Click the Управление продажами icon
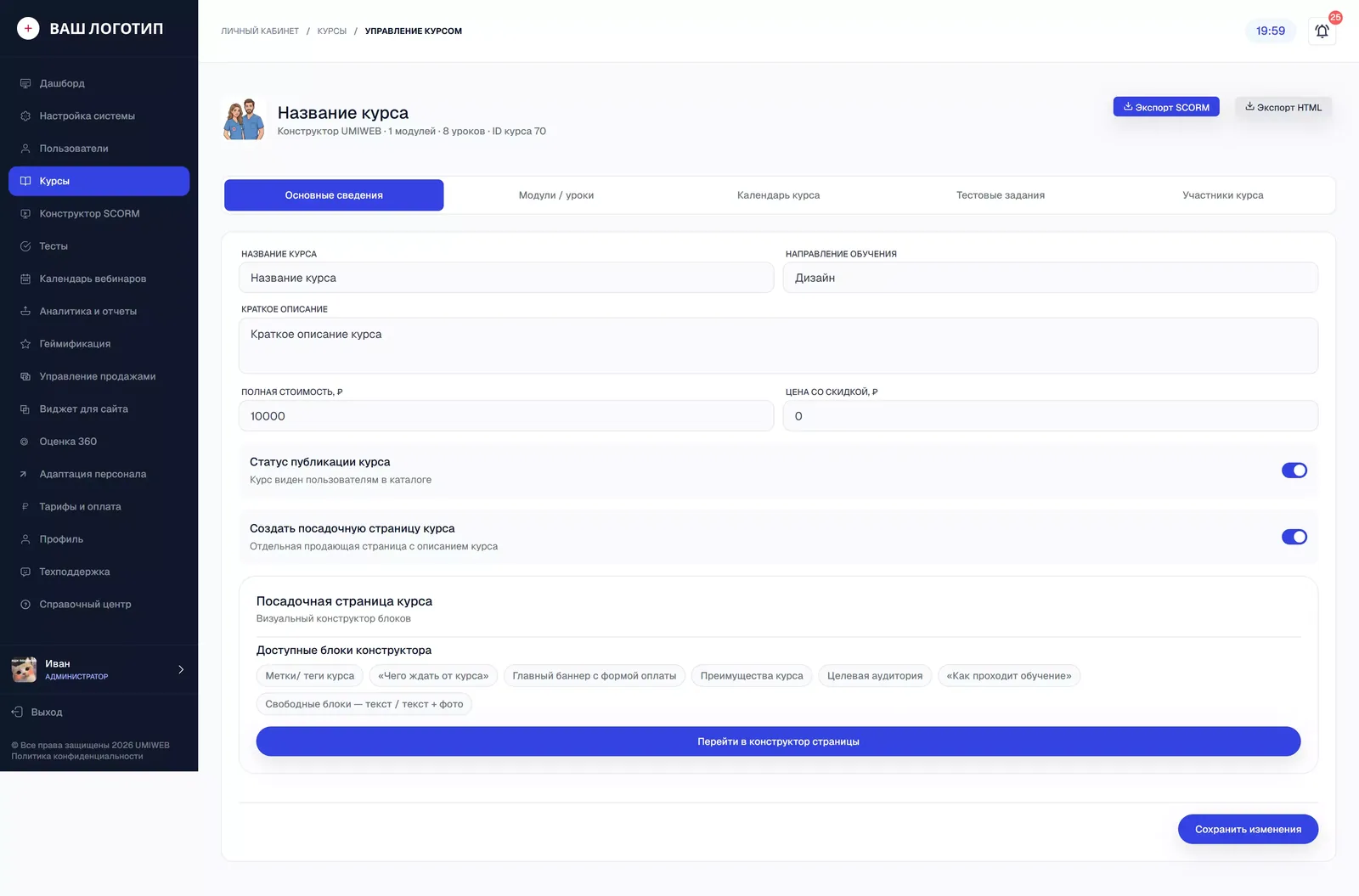The width and height of the screenshot is (1359, 896). pyautogui.click(x=25, y=376)
